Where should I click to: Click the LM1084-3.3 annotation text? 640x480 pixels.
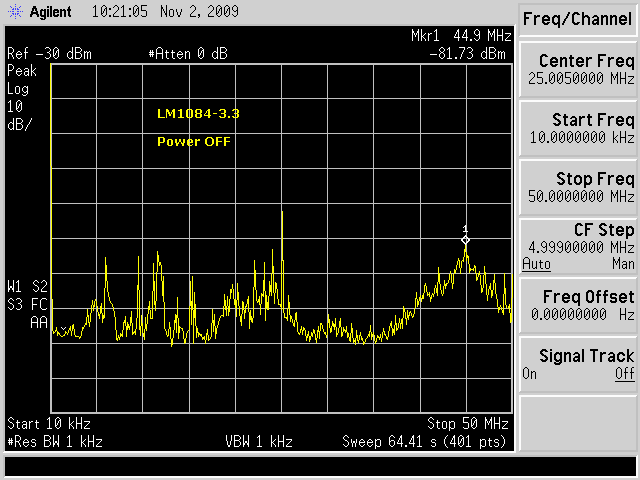coord(198,113)
